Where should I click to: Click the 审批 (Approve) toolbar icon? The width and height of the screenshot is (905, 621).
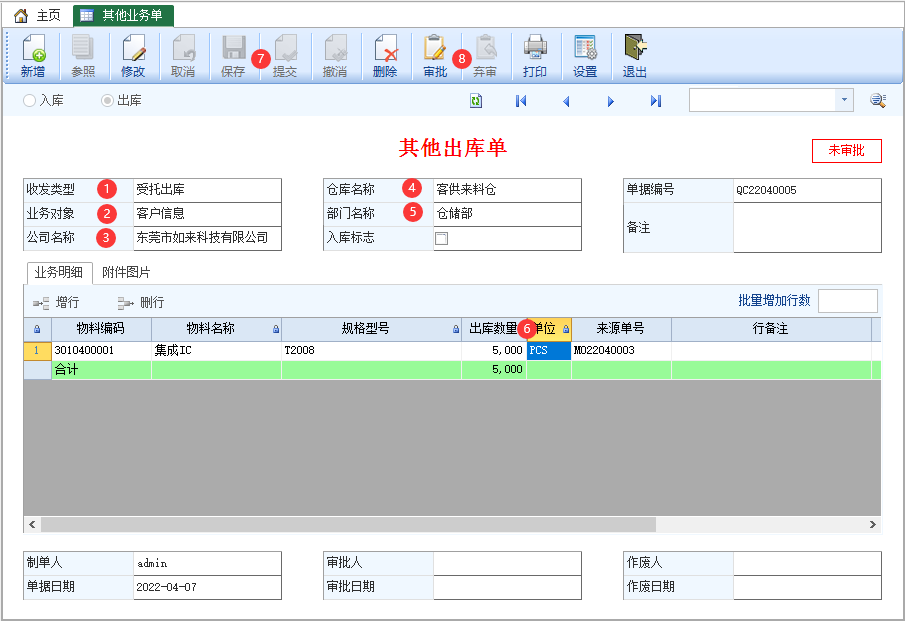point(435,55)
